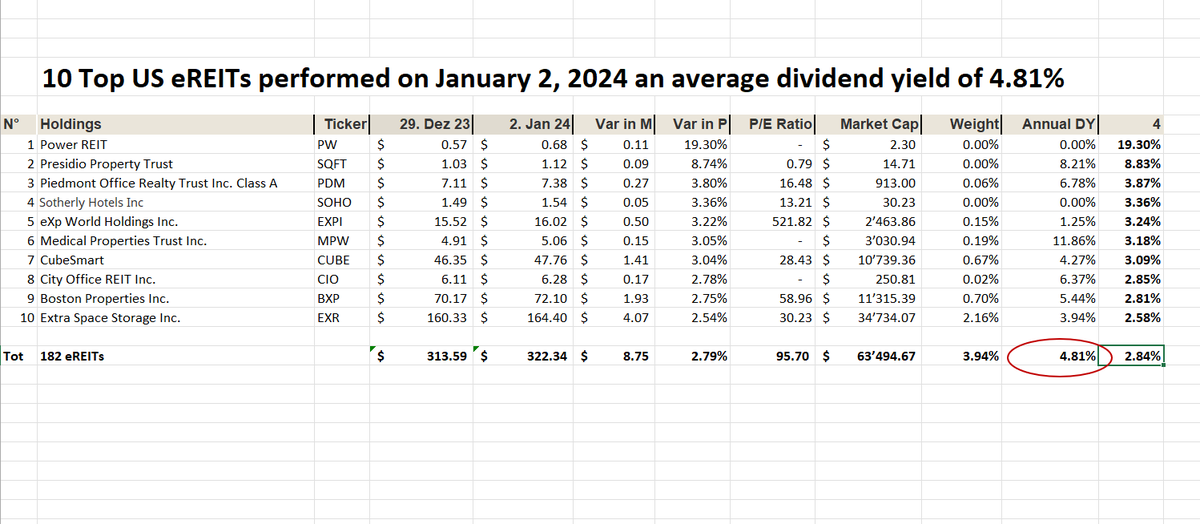1200x524 pixels.
Task: Click the highlighted 2.84% total cell
Action: [x=1132, y=356]
